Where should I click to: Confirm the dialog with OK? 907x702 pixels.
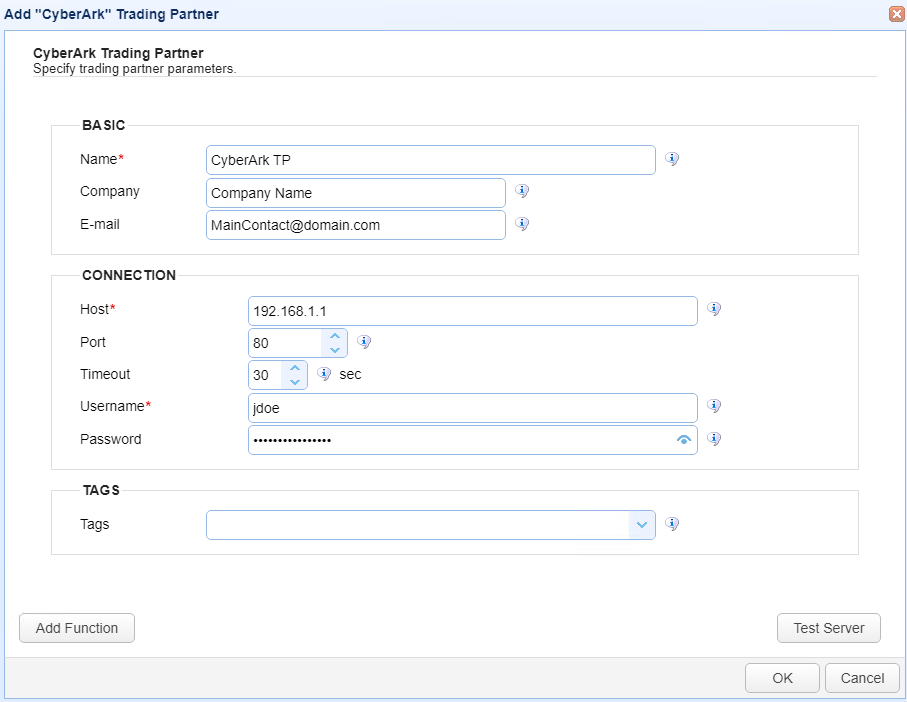point(782,678)
